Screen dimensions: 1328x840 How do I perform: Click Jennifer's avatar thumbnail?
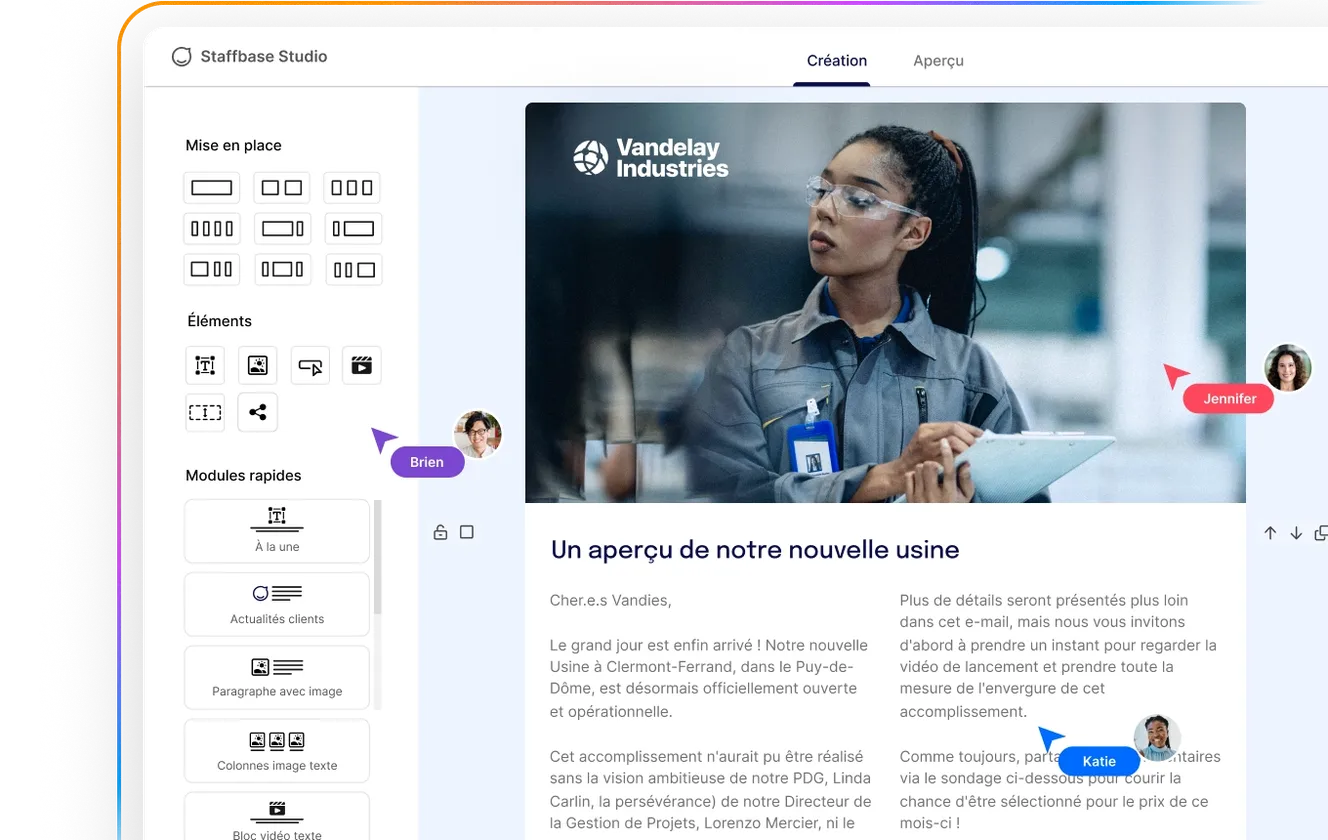[x=1288, y=368]
